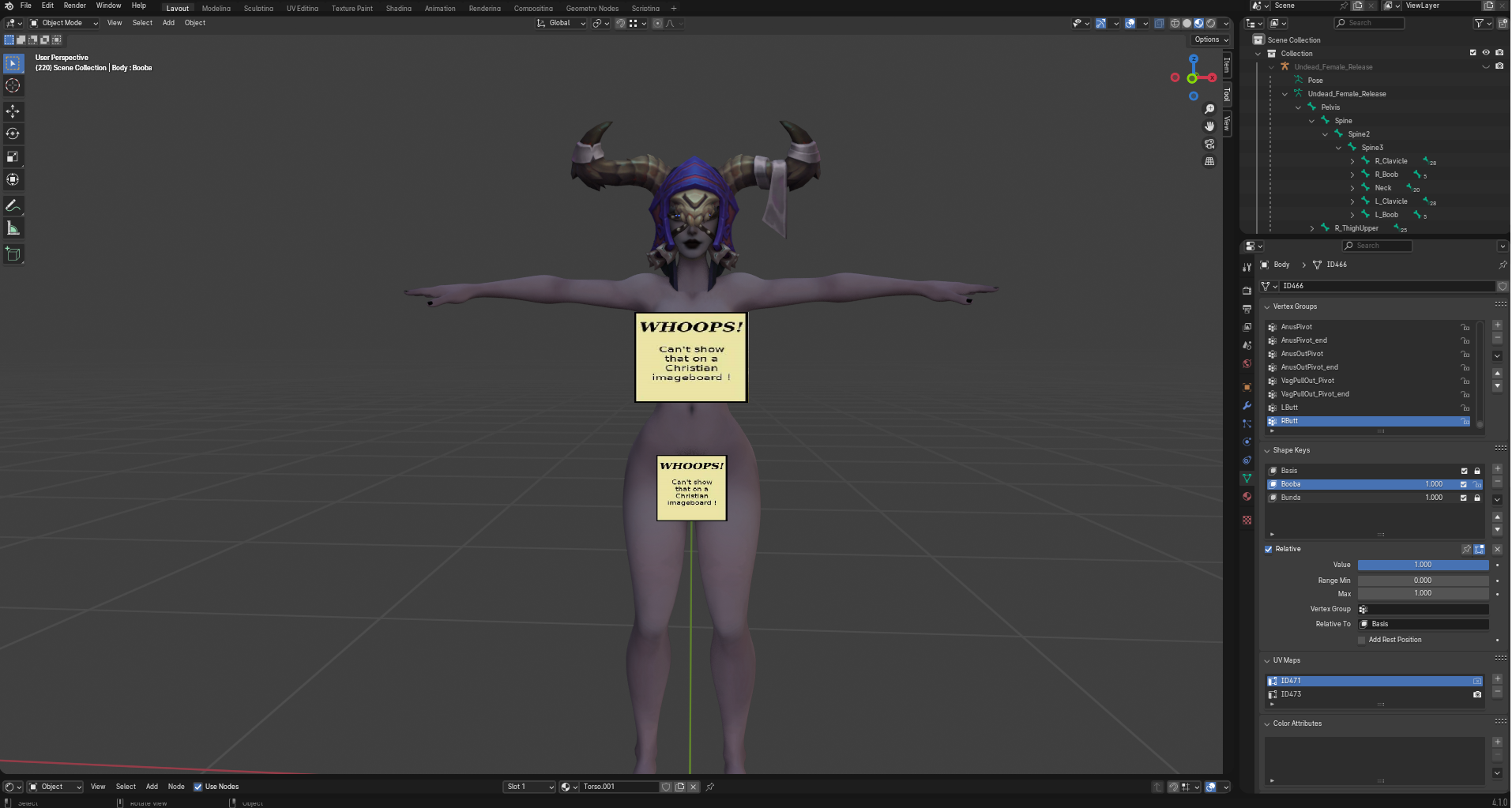1512x808 pixels.
Task: Open the Texture properties tab
Action: pos(1247,520)
